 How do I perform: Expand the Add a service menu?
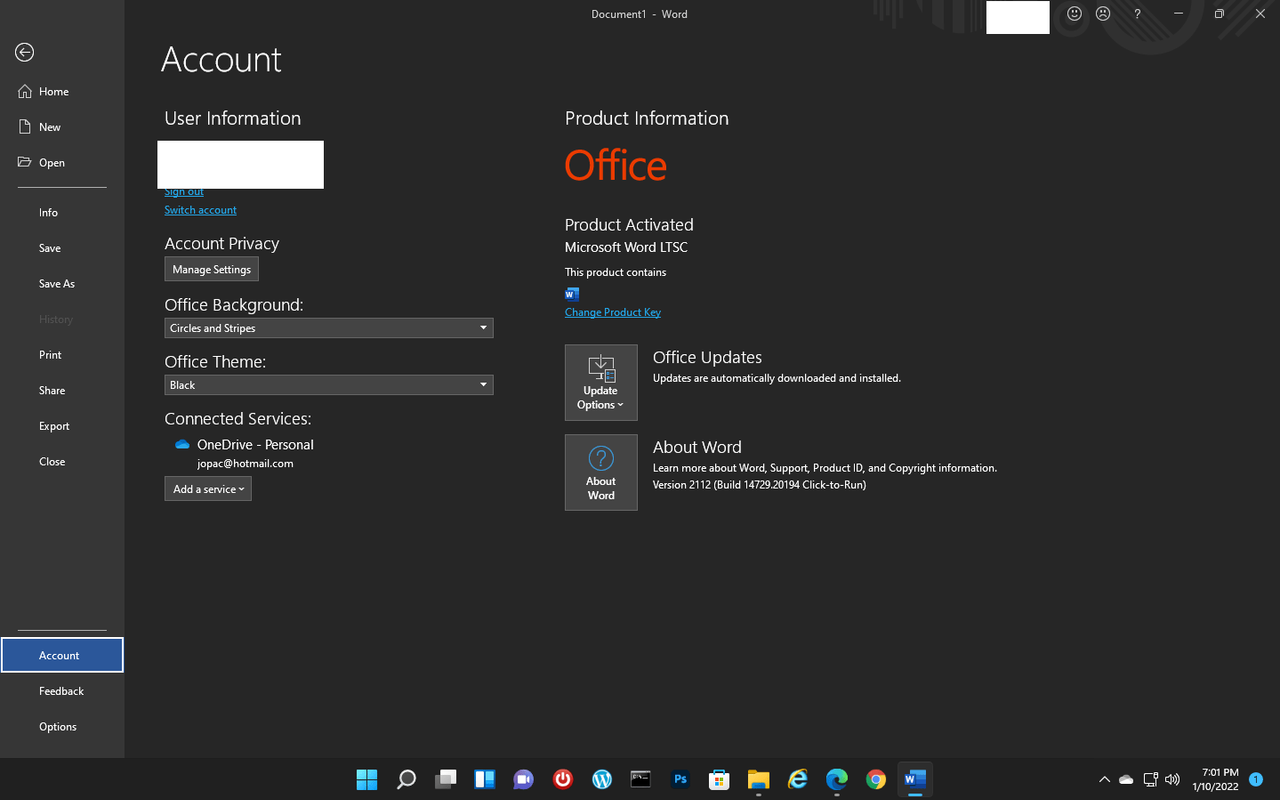[x=208, y=489]
